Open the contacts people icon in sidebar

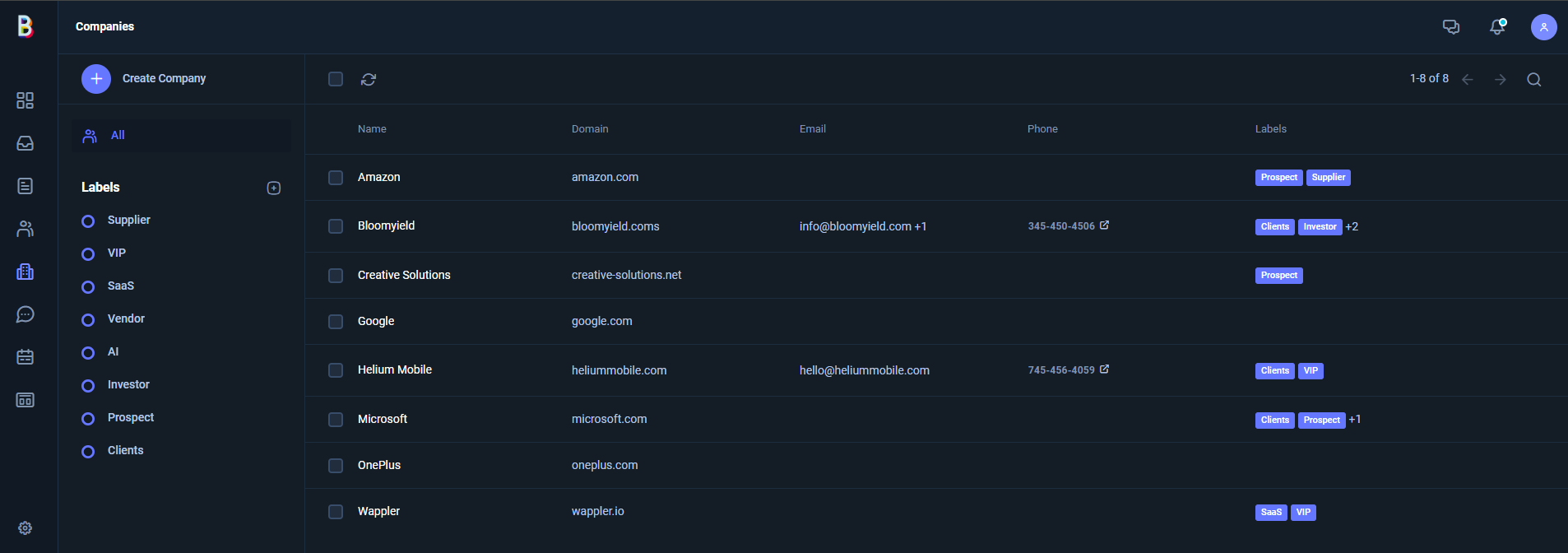click(26, 229)
